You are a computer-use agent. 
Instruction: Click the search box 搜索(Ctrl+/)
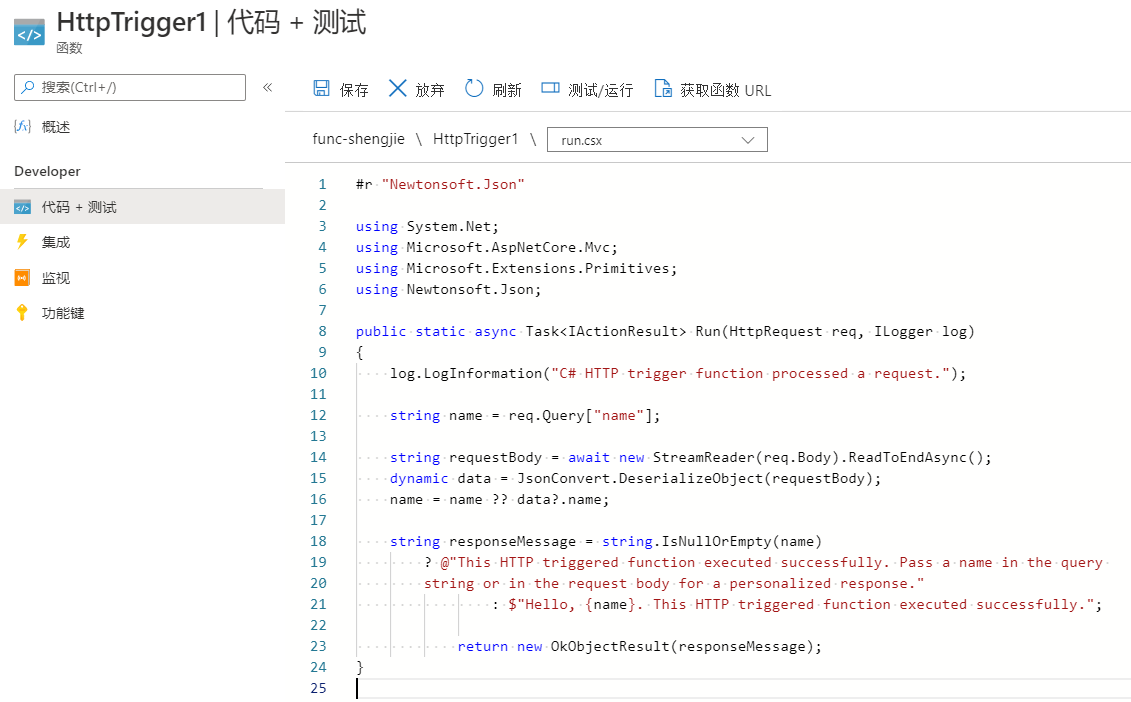(129, 87)
